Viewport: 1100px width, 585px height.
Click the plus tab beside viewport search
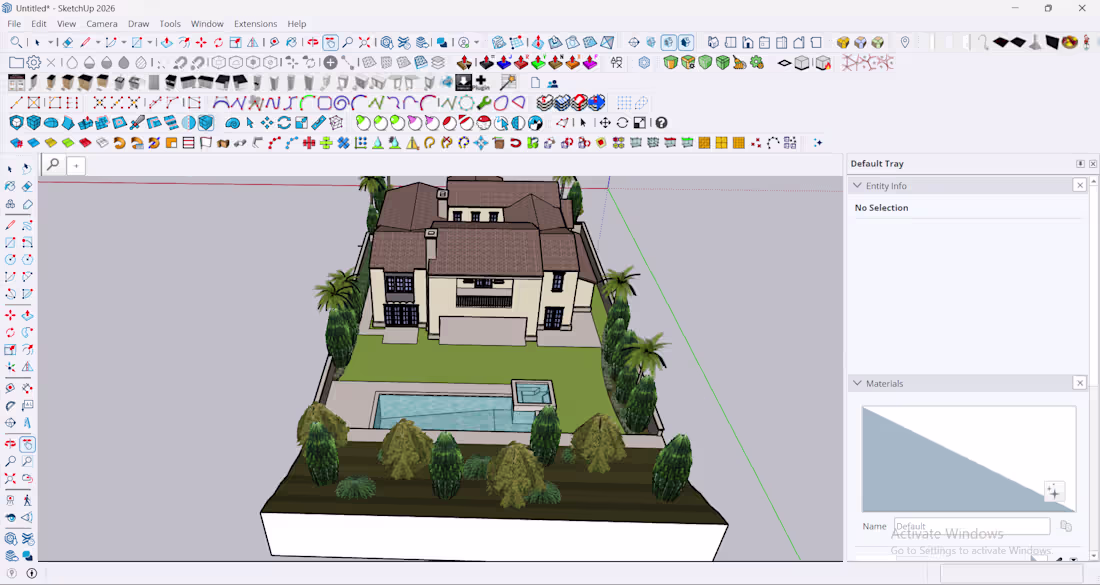76,166
